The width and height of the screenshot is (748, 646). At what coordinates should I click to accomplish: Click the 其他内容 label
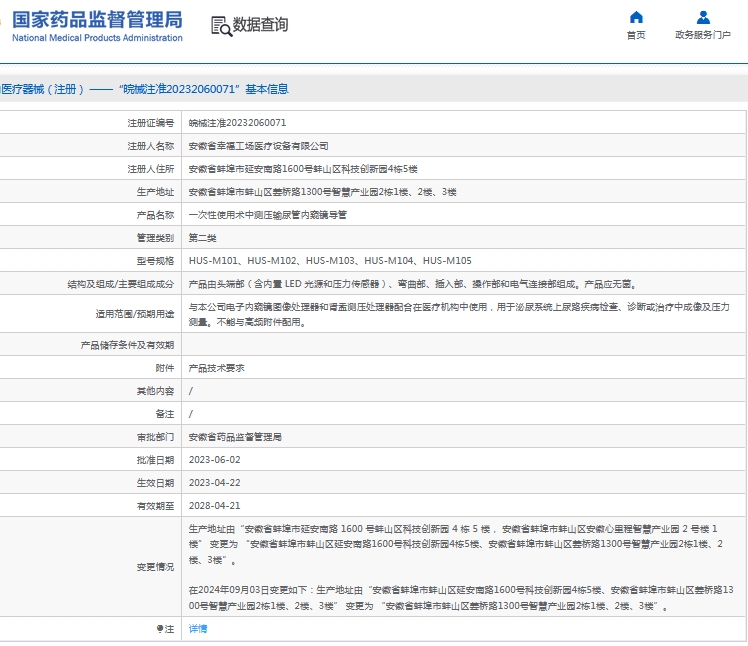pyautogui.click(x=156, y=391)
